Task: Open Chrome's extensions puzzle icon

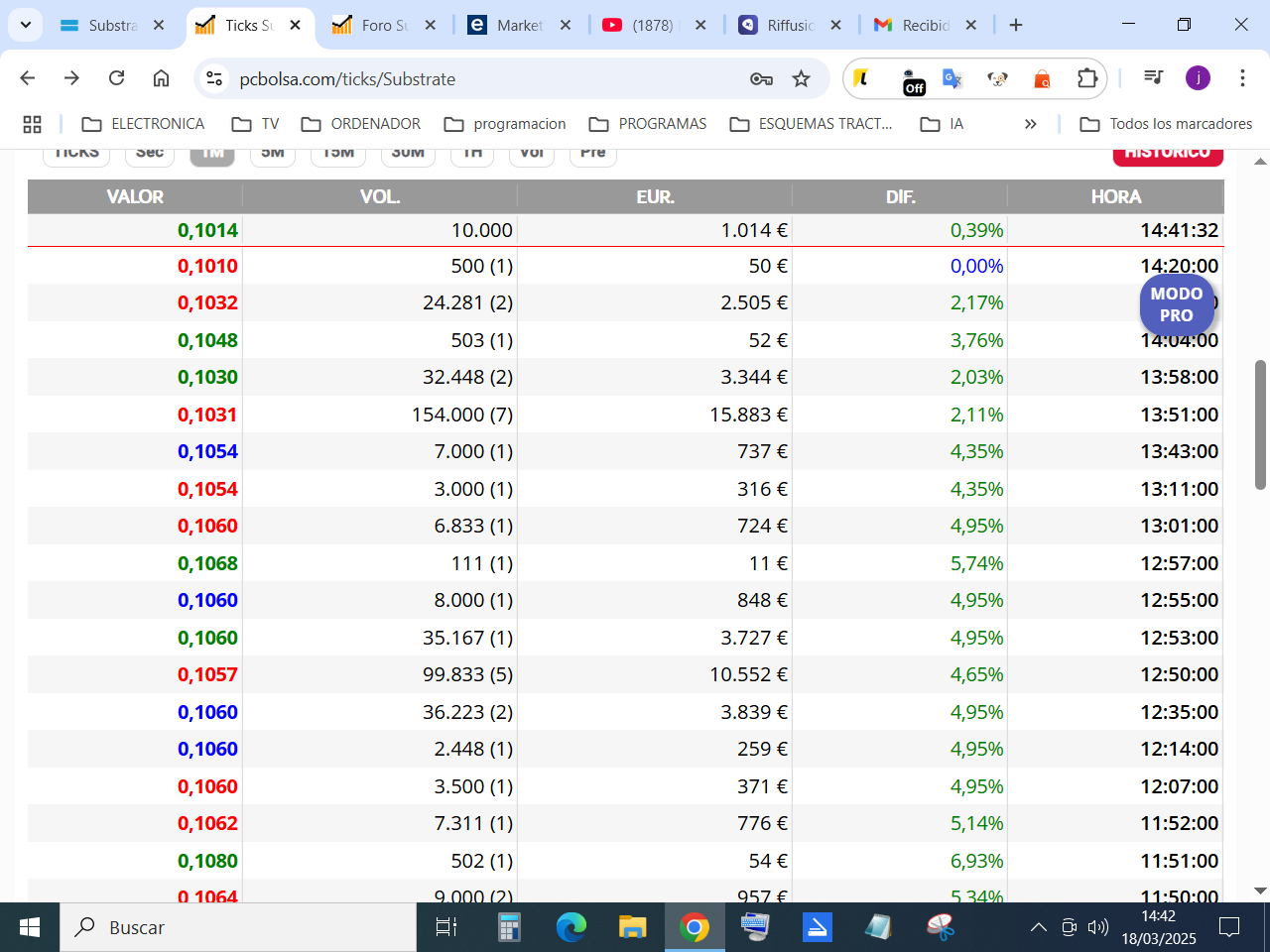Action: click(x=1087, y=78)
